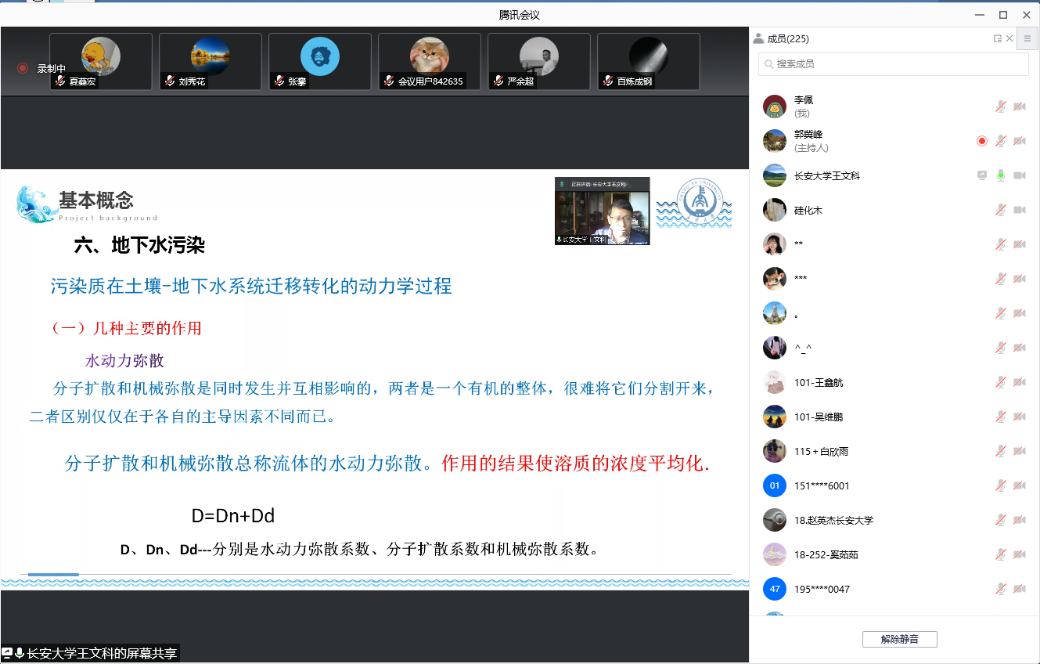Select the 会议用户842635 participant tile

[429, 61]
